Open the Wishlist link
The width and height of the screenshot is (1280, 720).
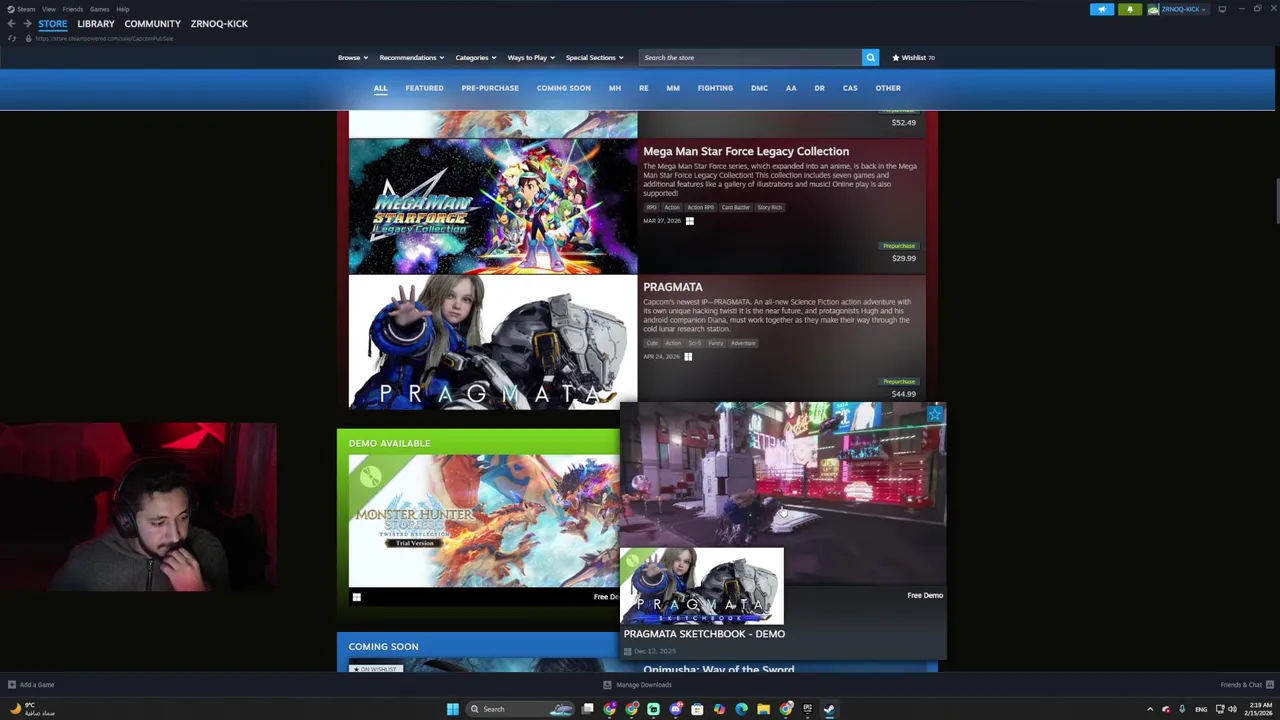tap(914, 57)
